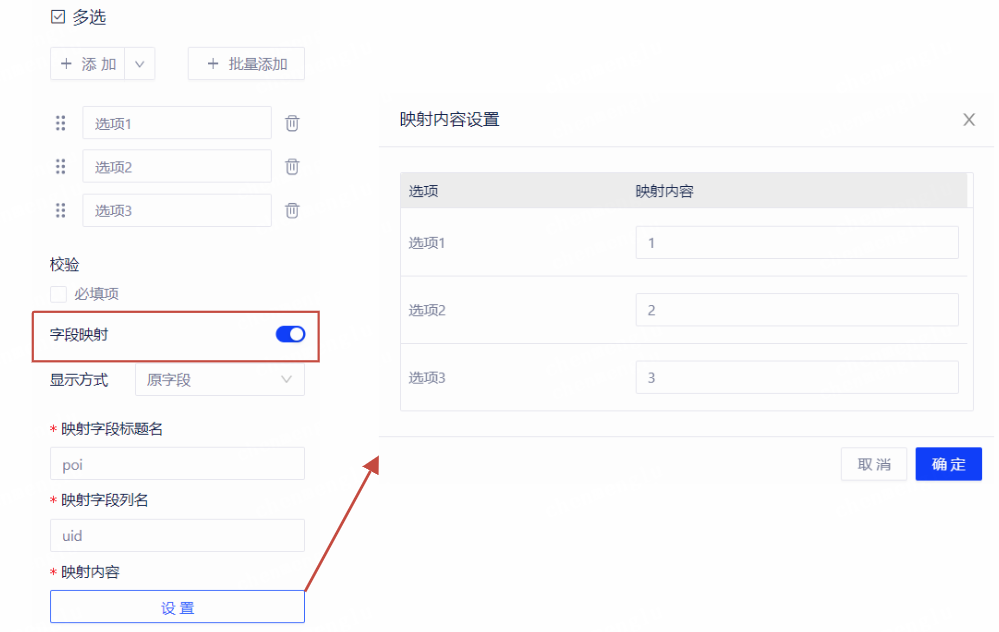Click the drag handle beside 选项1
This screenshot has width=999, height=632.
[60, 123]
